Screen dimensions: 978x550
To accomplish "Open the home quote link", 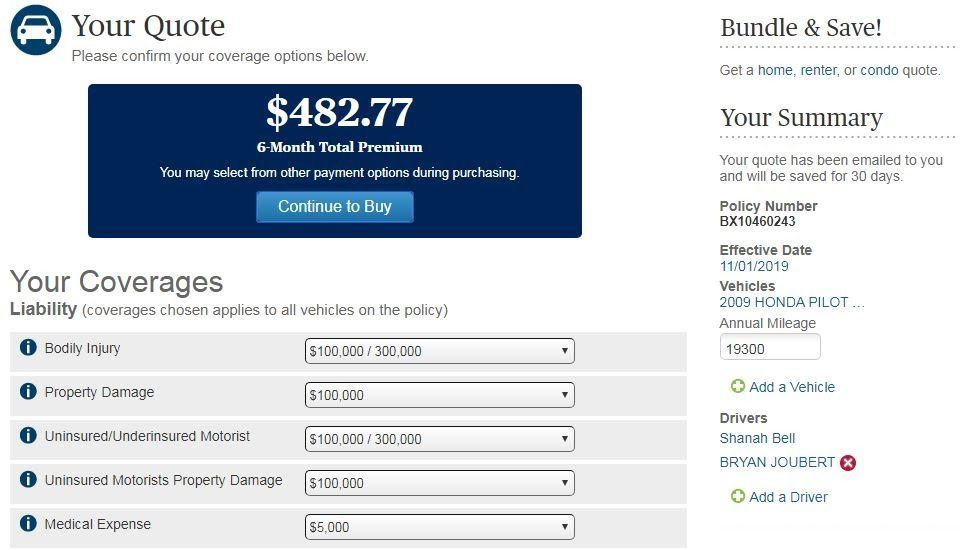I will (x=775, y=70).
